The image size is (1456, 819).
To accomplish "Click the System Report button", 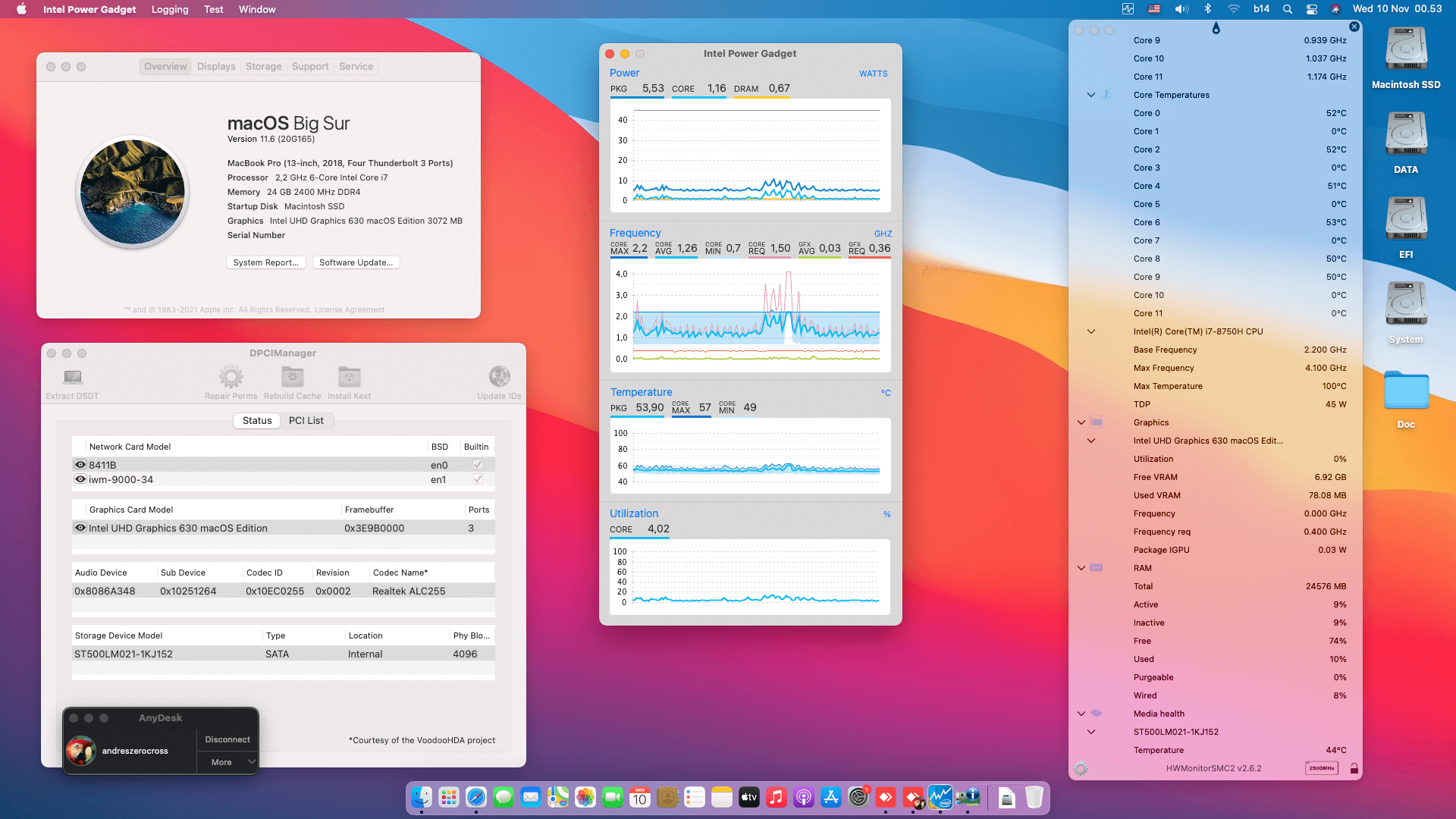I will (x=265, y=262).
